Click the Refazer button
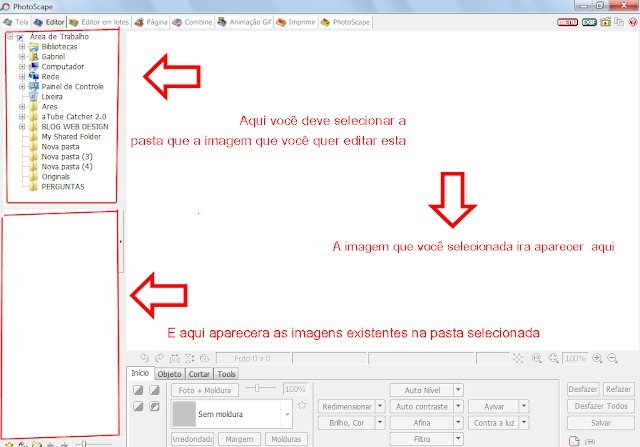 (618, 389)
